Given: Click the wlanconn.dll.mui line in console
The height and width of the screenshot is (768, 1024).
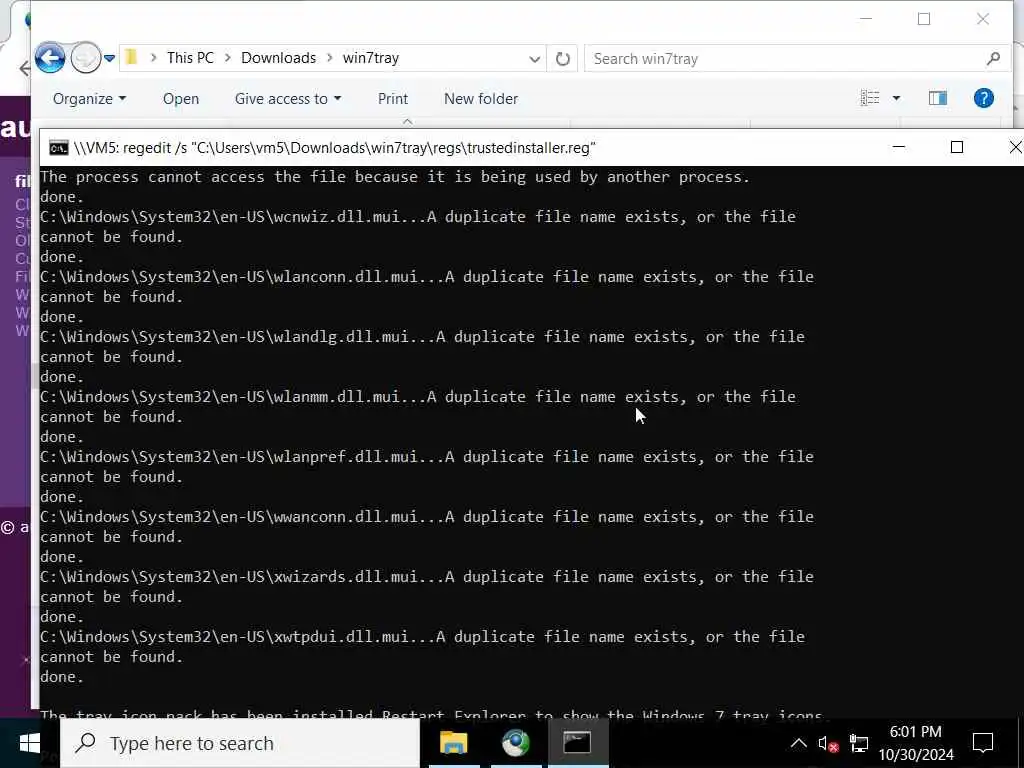Looking at the screenshot, I should (427, 277).
